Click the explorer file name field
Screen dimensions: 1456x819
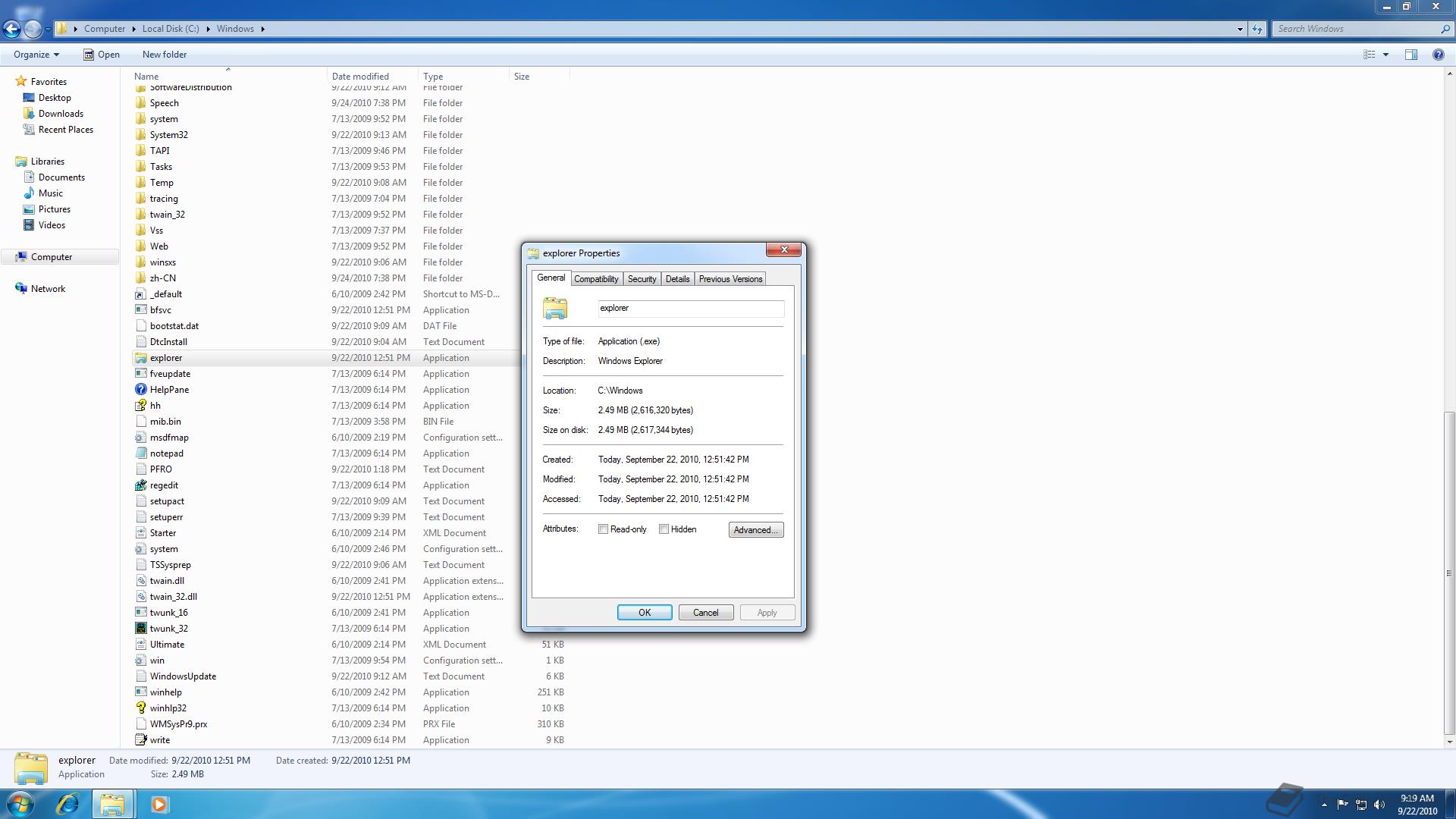[x=691, y=308]
